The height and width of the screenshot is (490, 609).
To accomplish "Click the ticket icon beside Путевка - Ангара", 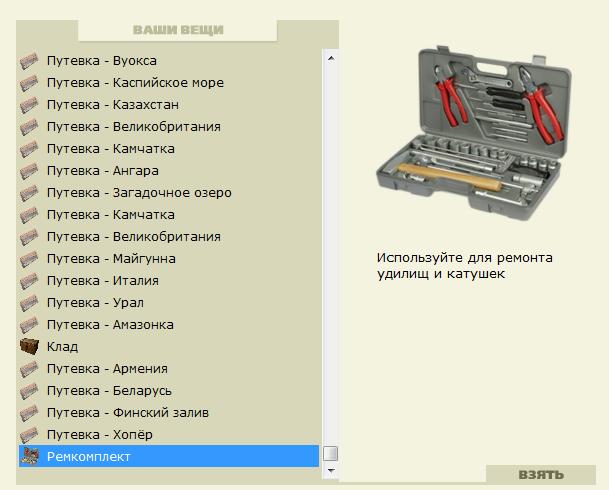I will [29, 171].
